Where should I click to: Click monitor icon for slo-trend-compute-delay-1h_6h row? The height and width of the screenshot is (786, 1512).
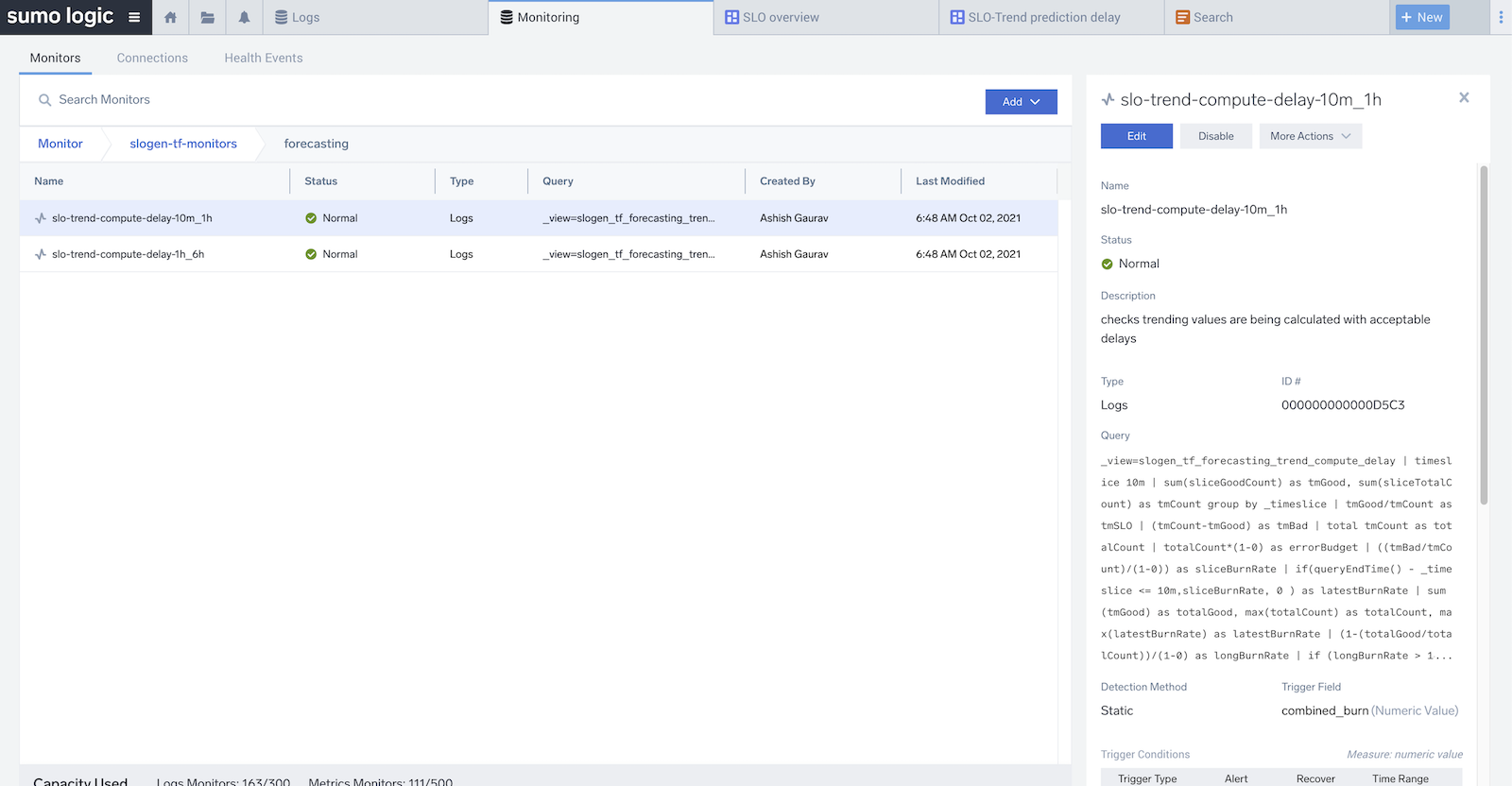tap(41, 254)
